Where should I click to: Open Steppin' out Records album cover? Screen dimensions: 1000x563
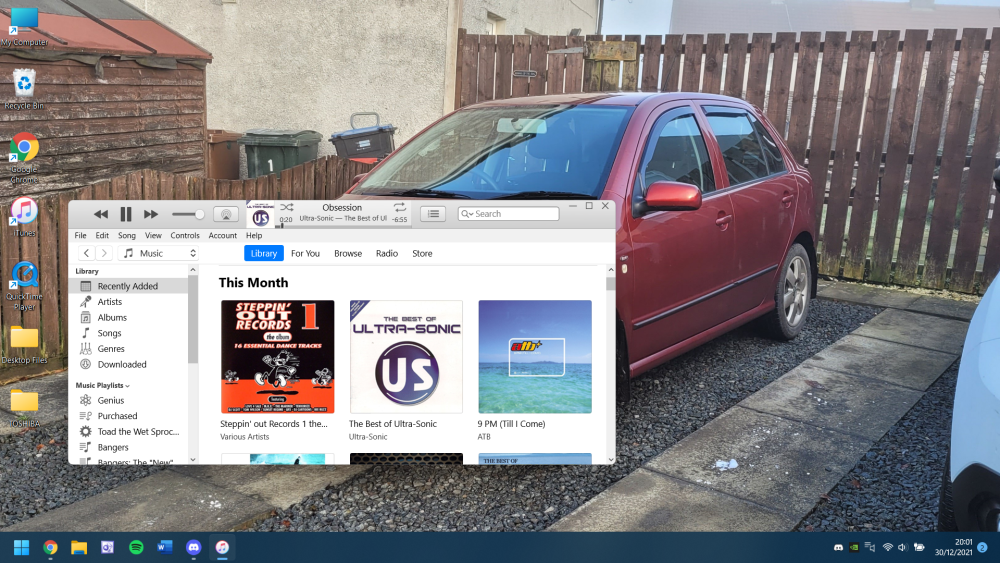(277, 356)
